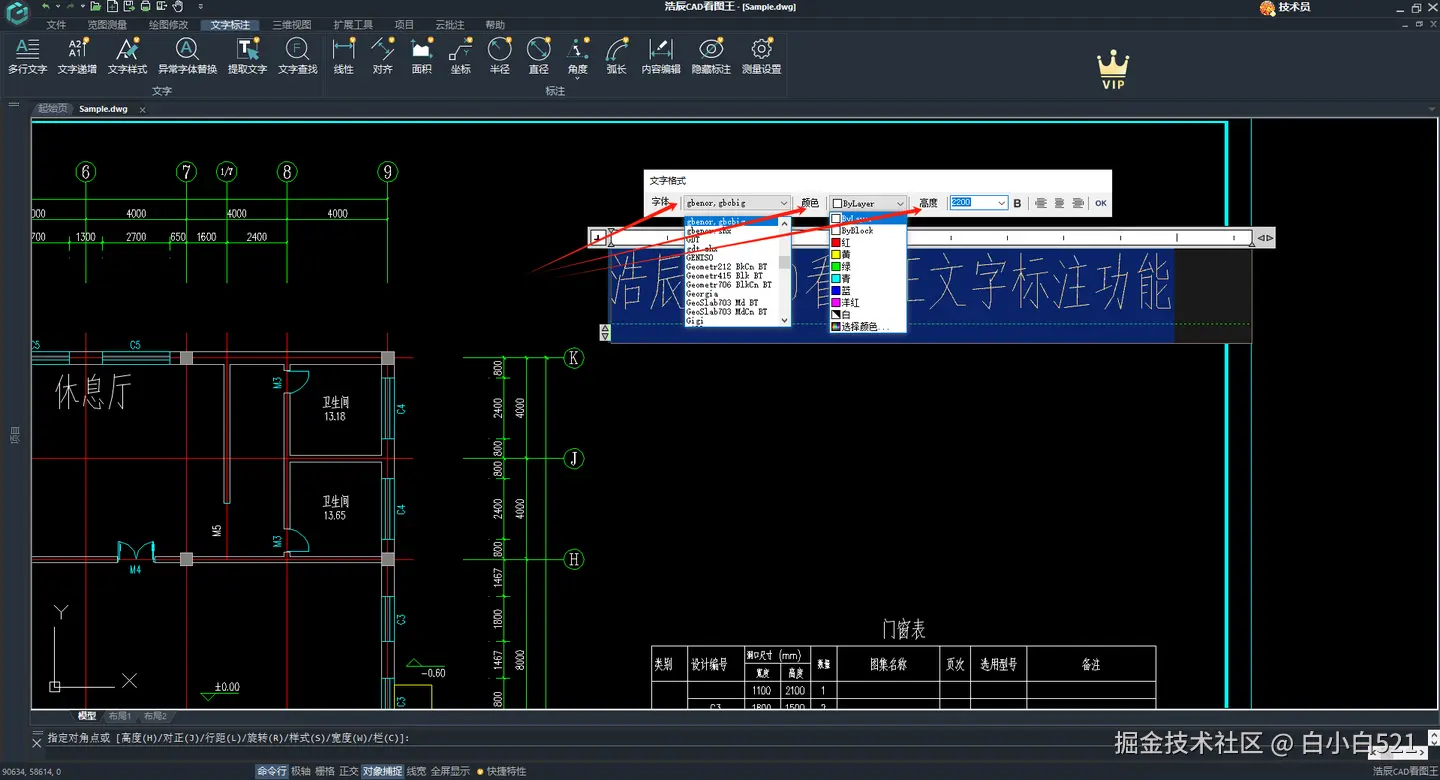This screenshot has height=780, width=1440.
Task: Open the 文字查找 text search tool
Action: 297,56
